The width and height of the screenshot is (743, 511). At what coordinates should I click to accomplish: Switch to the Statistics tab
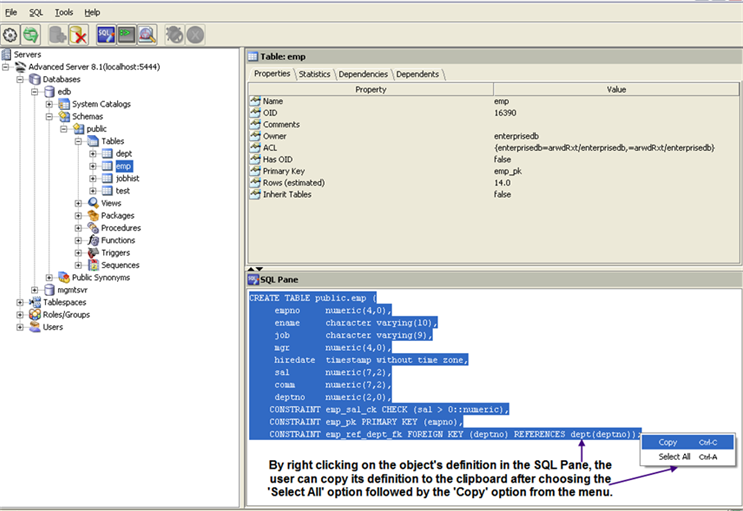[x=314, y=74]
